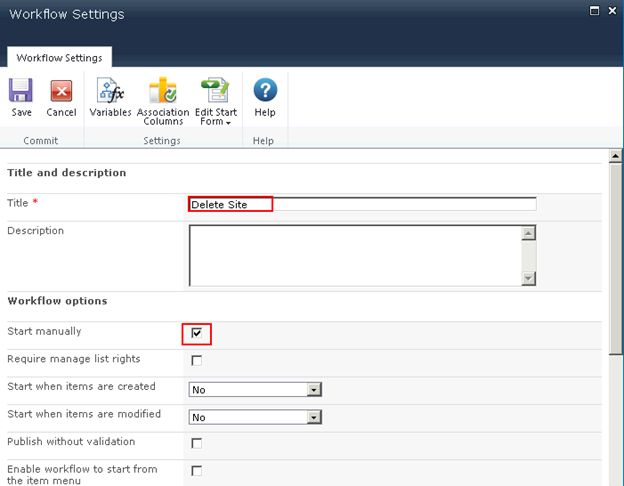The height and width of the screenshot is (486, 624).
Task: Check Enable workflow to start from item menu
Action: (196, 471)
